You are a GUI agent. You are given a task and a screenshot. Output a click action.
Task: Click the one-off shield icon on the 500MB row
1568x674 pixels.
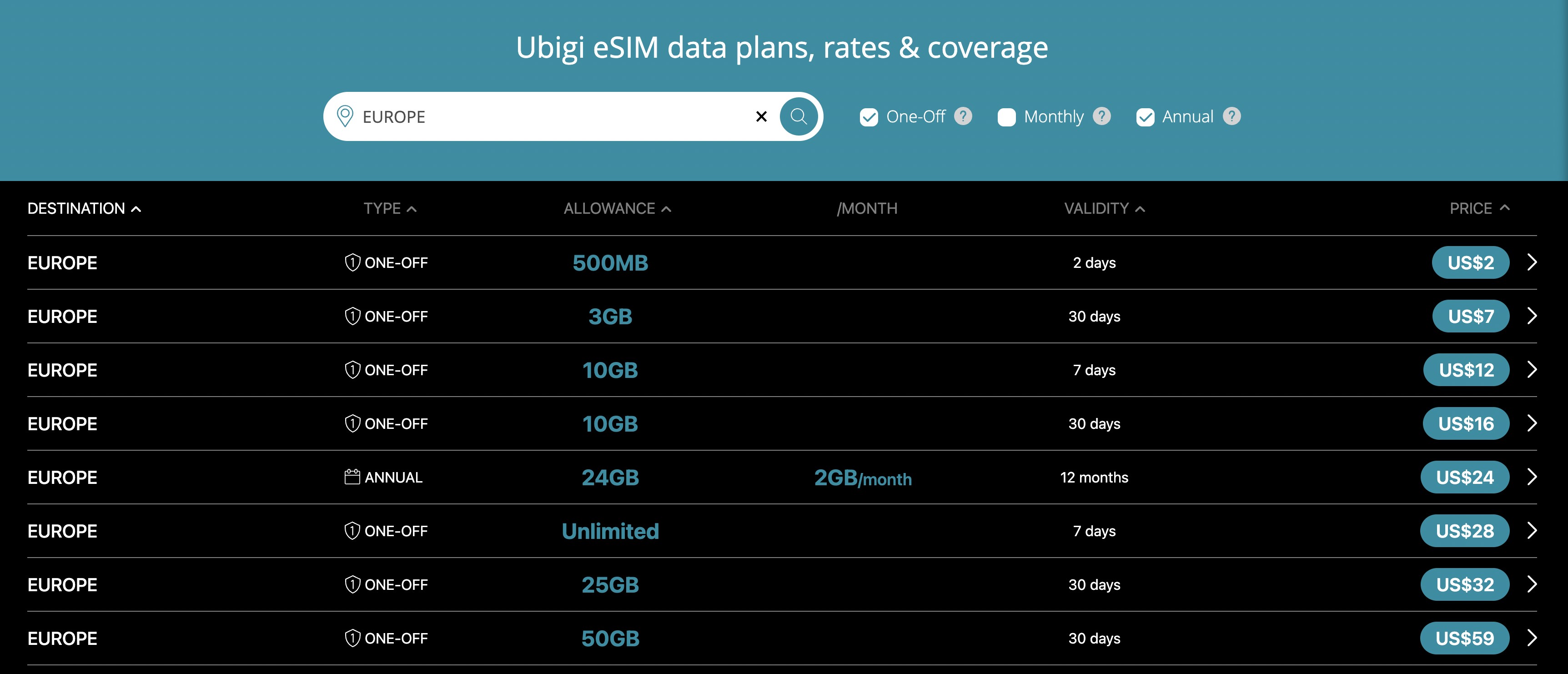click(352, 262)
